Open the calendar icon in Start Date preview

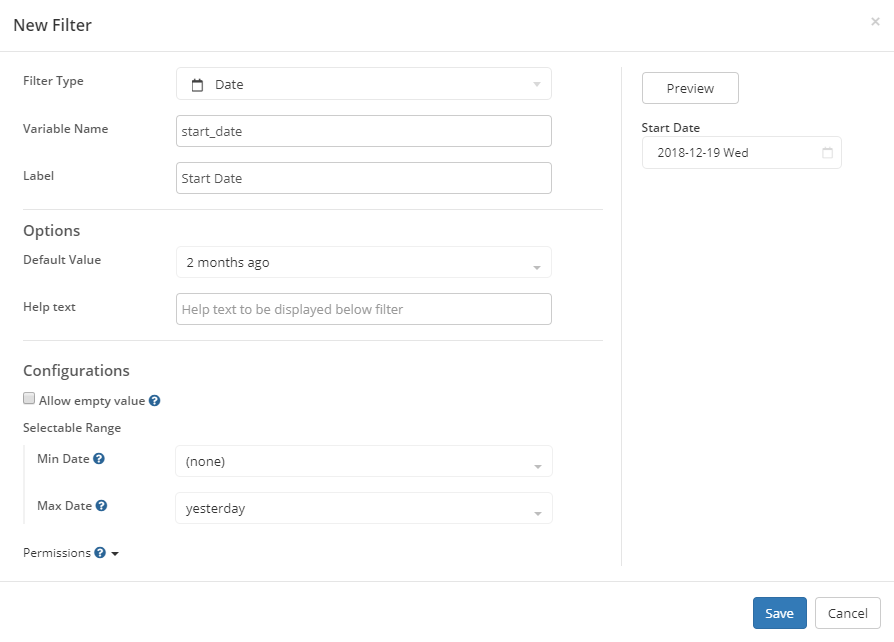[827, 153]
